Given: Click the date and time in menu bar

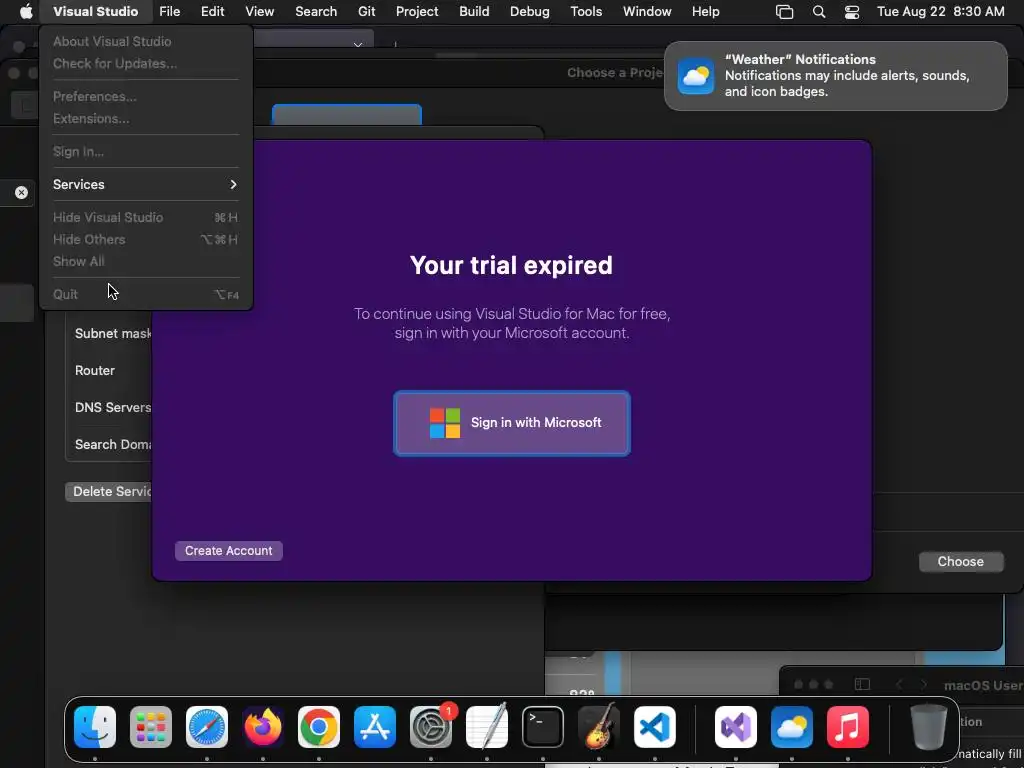Looking at the screenshot, I should tap(940, 11).
